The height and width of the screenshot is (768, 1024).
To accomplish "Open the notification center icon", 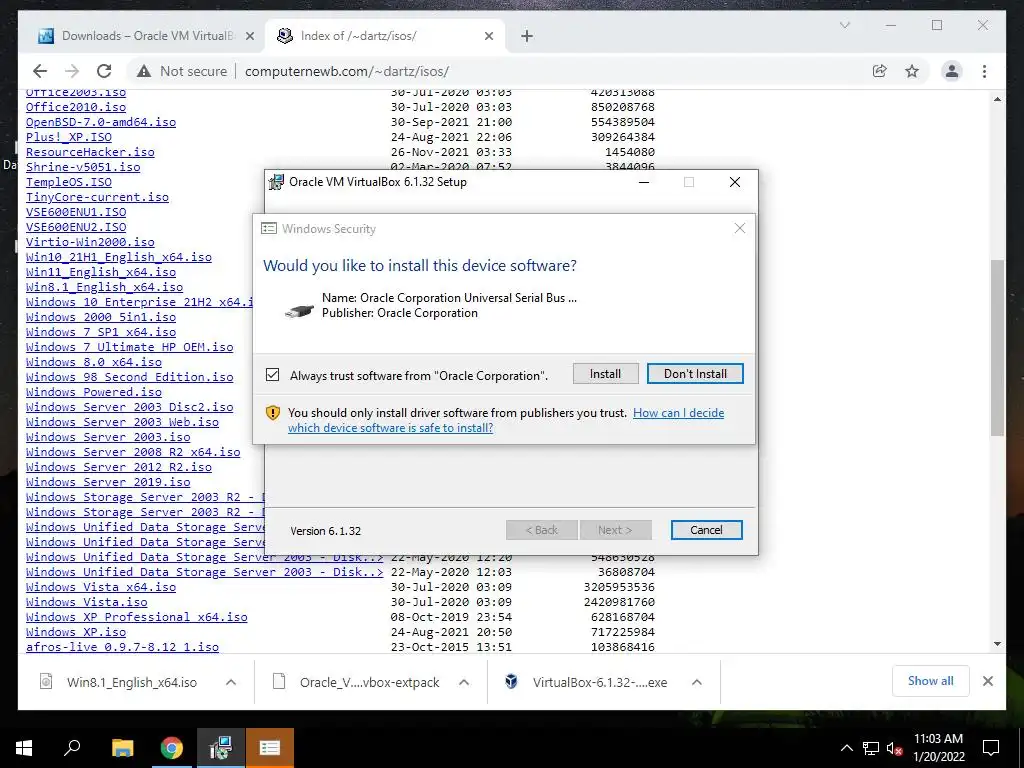I will 991,748.
